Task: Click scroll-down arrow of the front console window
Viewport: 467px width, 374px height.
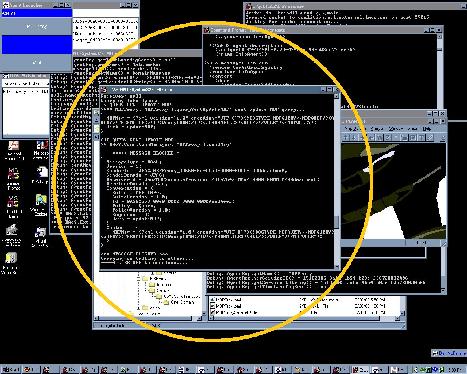Action: 336,266
